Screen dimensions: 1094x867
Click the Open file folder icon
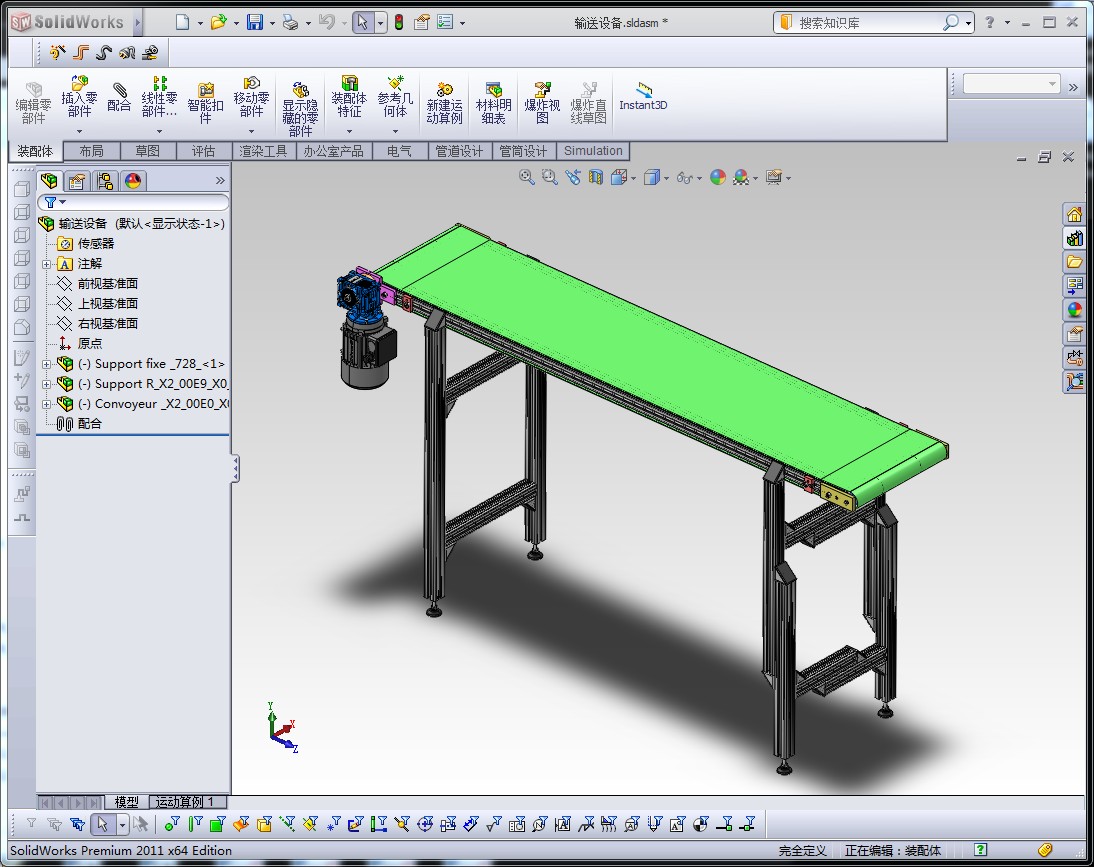pos(218,22)
